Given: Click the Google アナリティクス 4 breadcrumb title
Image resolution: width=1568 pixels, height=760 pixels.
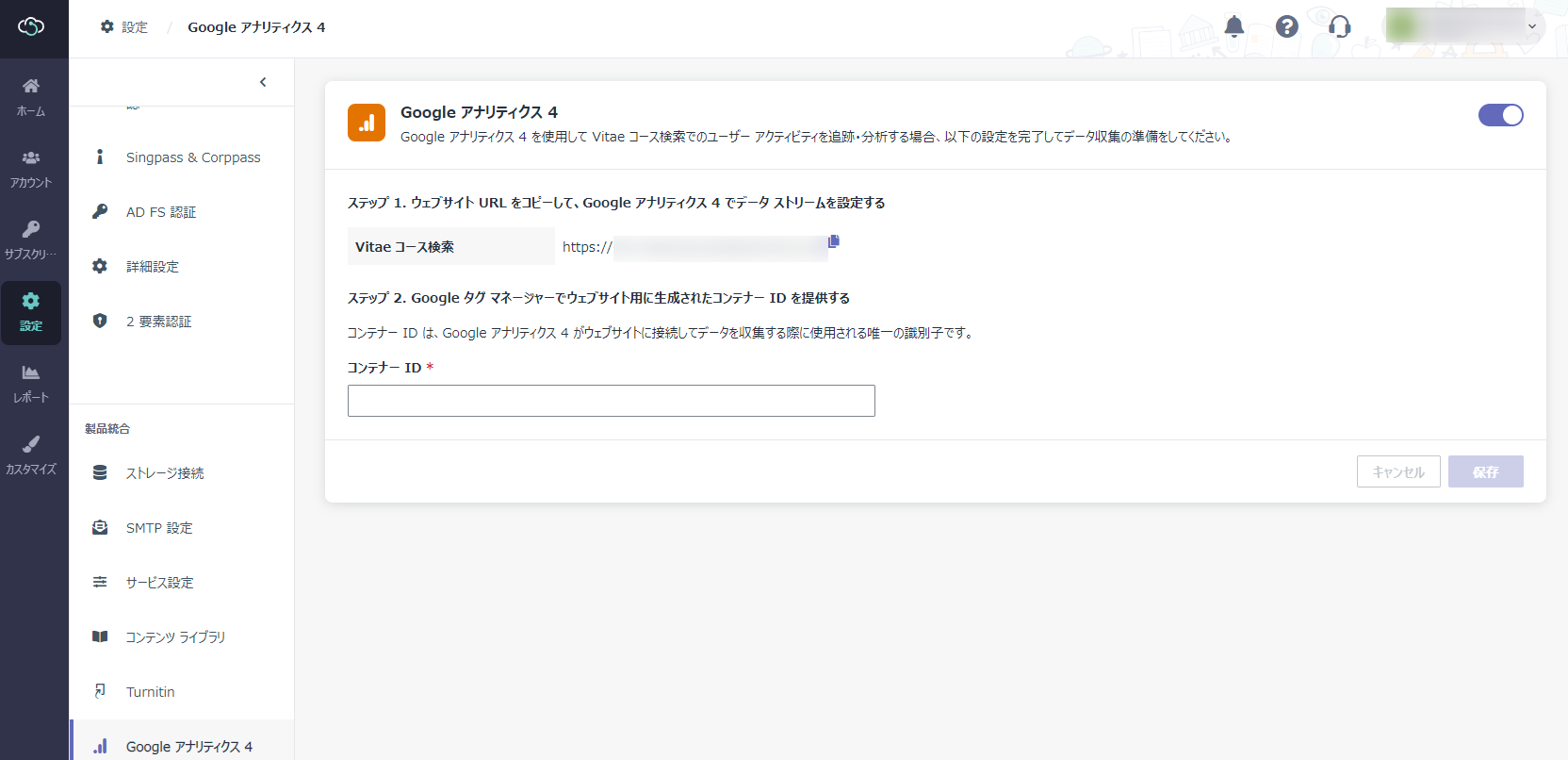Looking at the screenshot, I should (256, 27).
